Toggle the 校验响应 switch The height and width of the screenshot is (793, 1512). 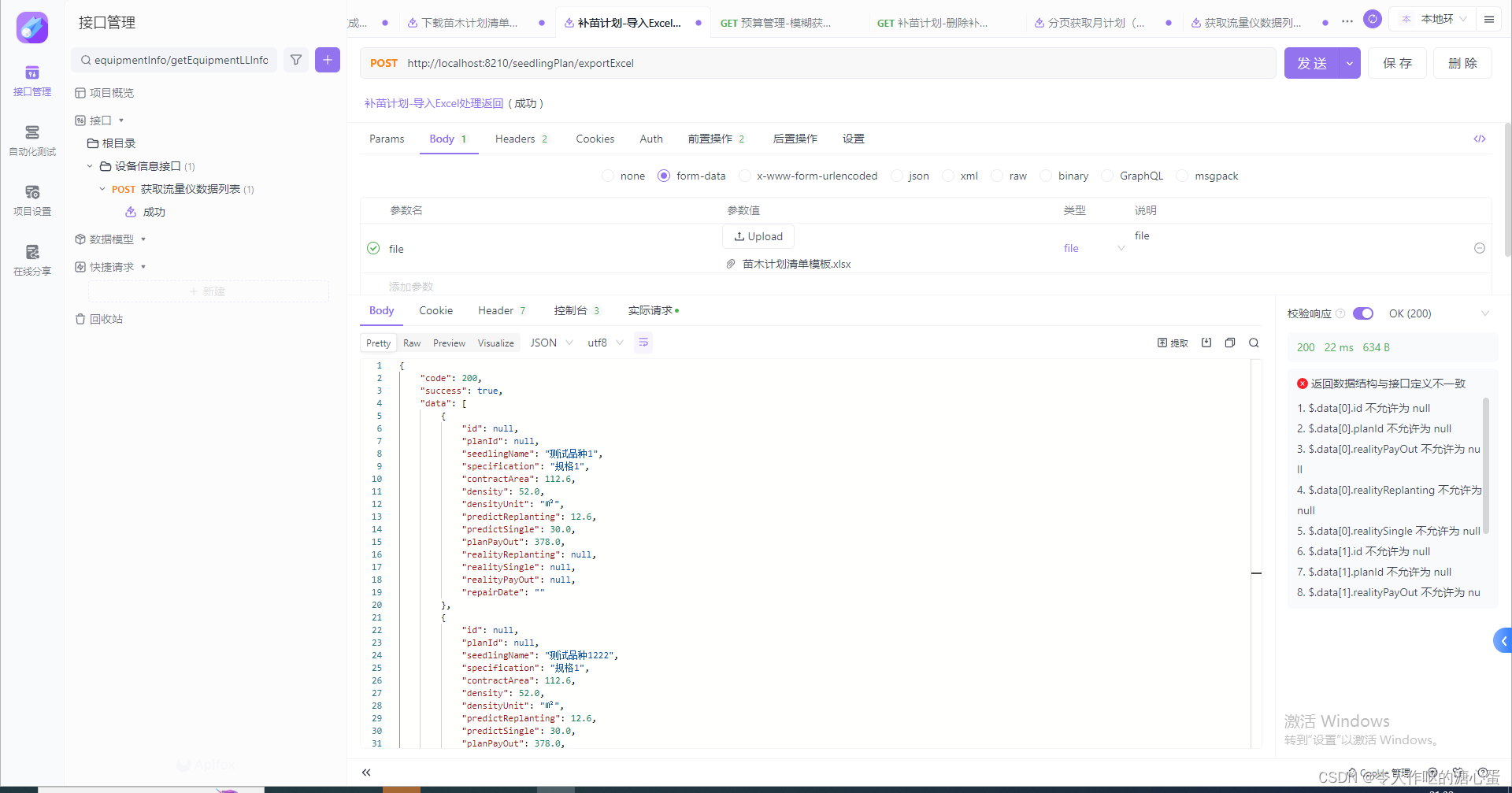[x=1363, y=313]
